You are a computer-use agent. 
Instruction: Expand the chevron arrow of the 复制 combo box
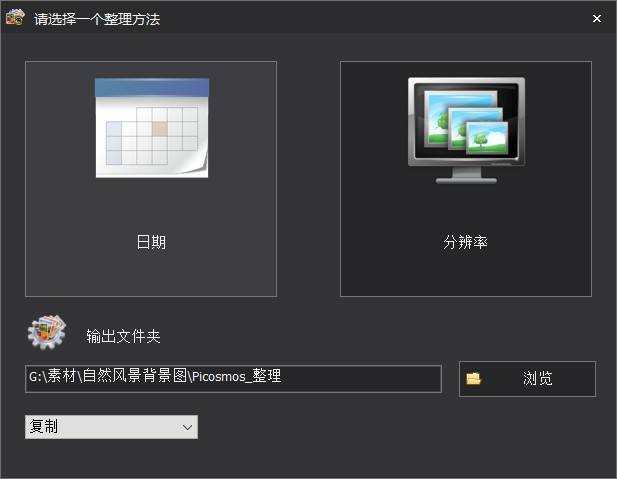187,427
